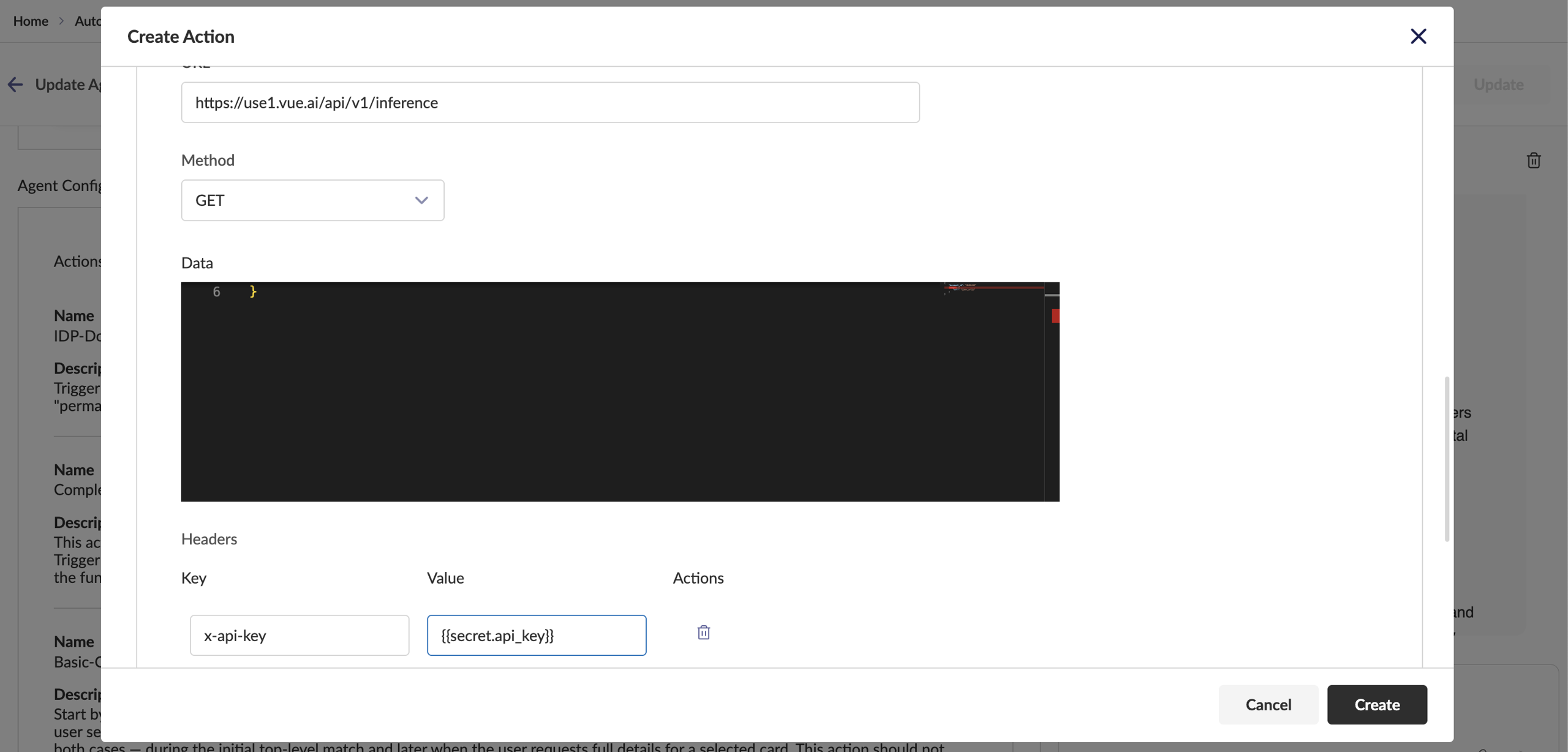Click the Create button

point(1376,704)
